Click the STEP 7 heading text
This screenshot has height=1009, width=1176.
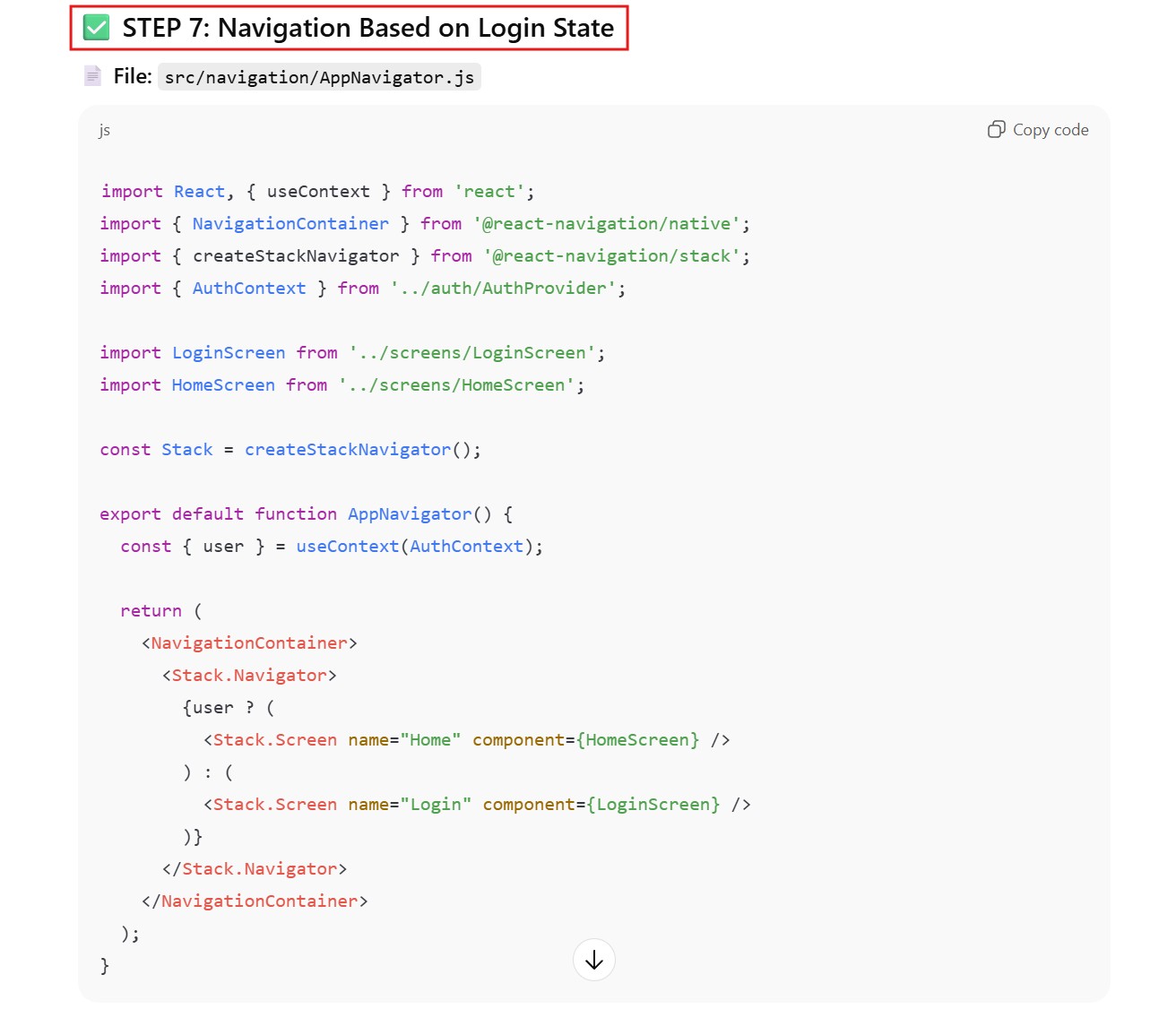[367, 28]
